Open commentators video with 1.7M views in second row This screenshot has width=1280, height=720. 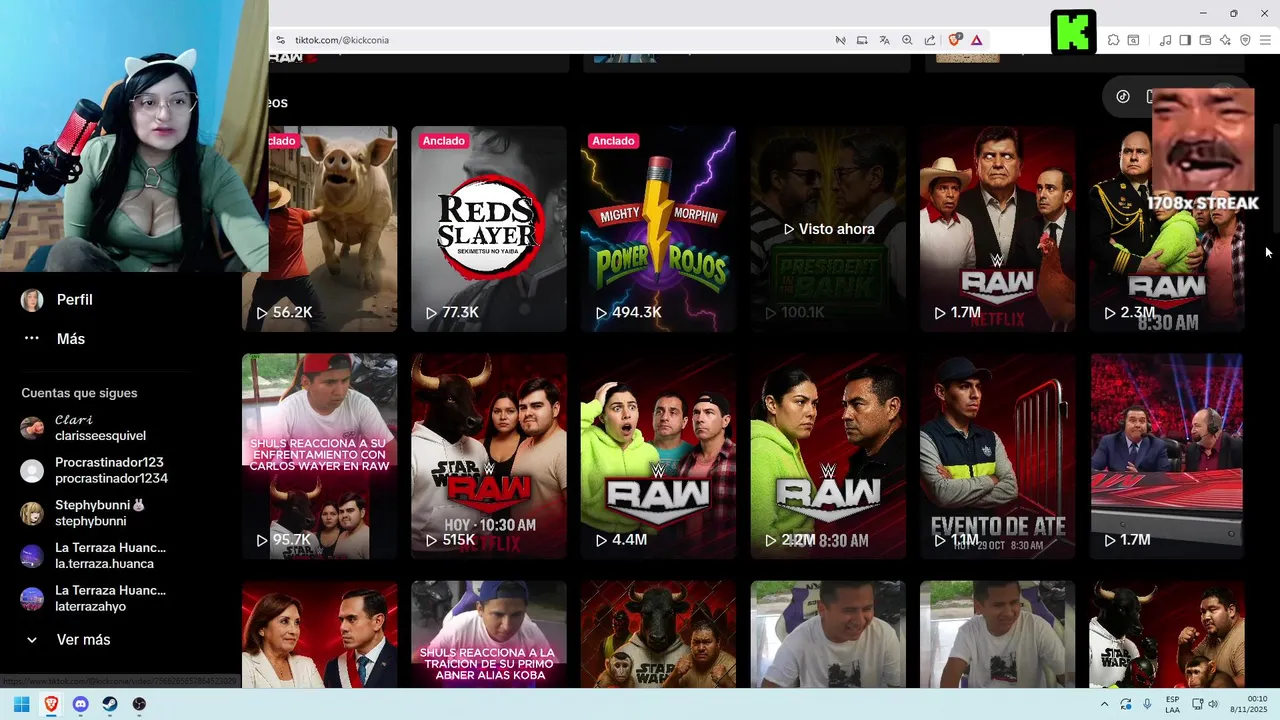[x=1167, y=456]
